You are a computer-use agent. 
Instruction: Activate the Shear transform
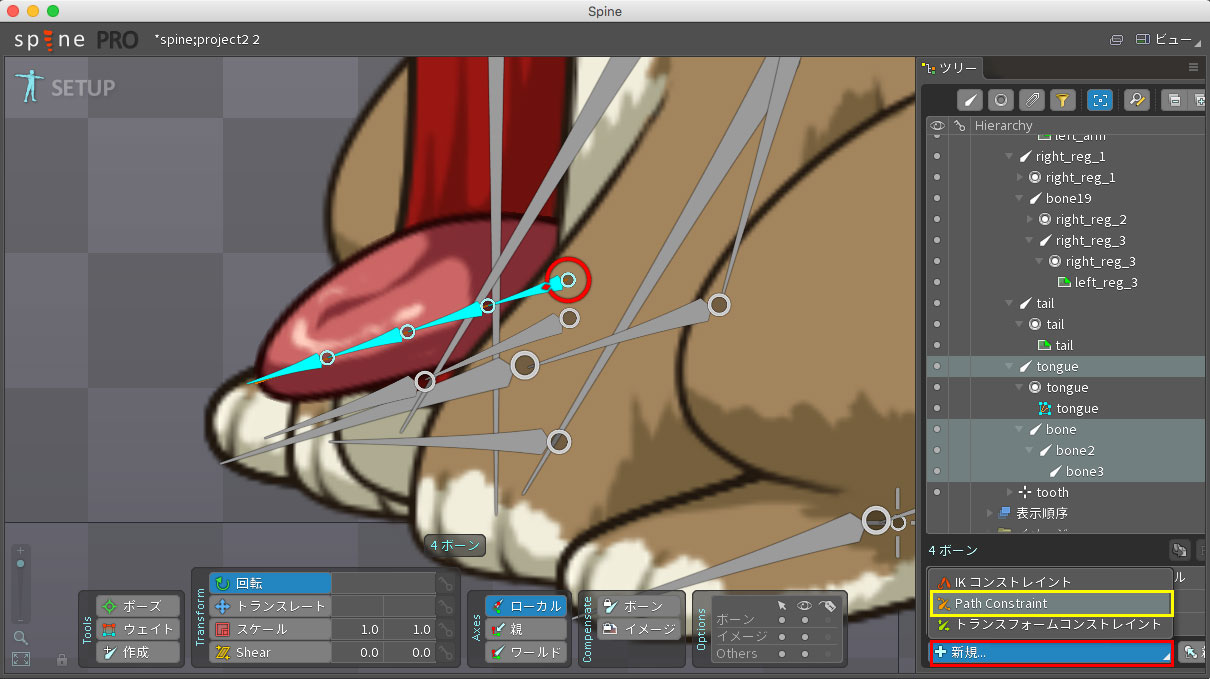click(270, 652)
